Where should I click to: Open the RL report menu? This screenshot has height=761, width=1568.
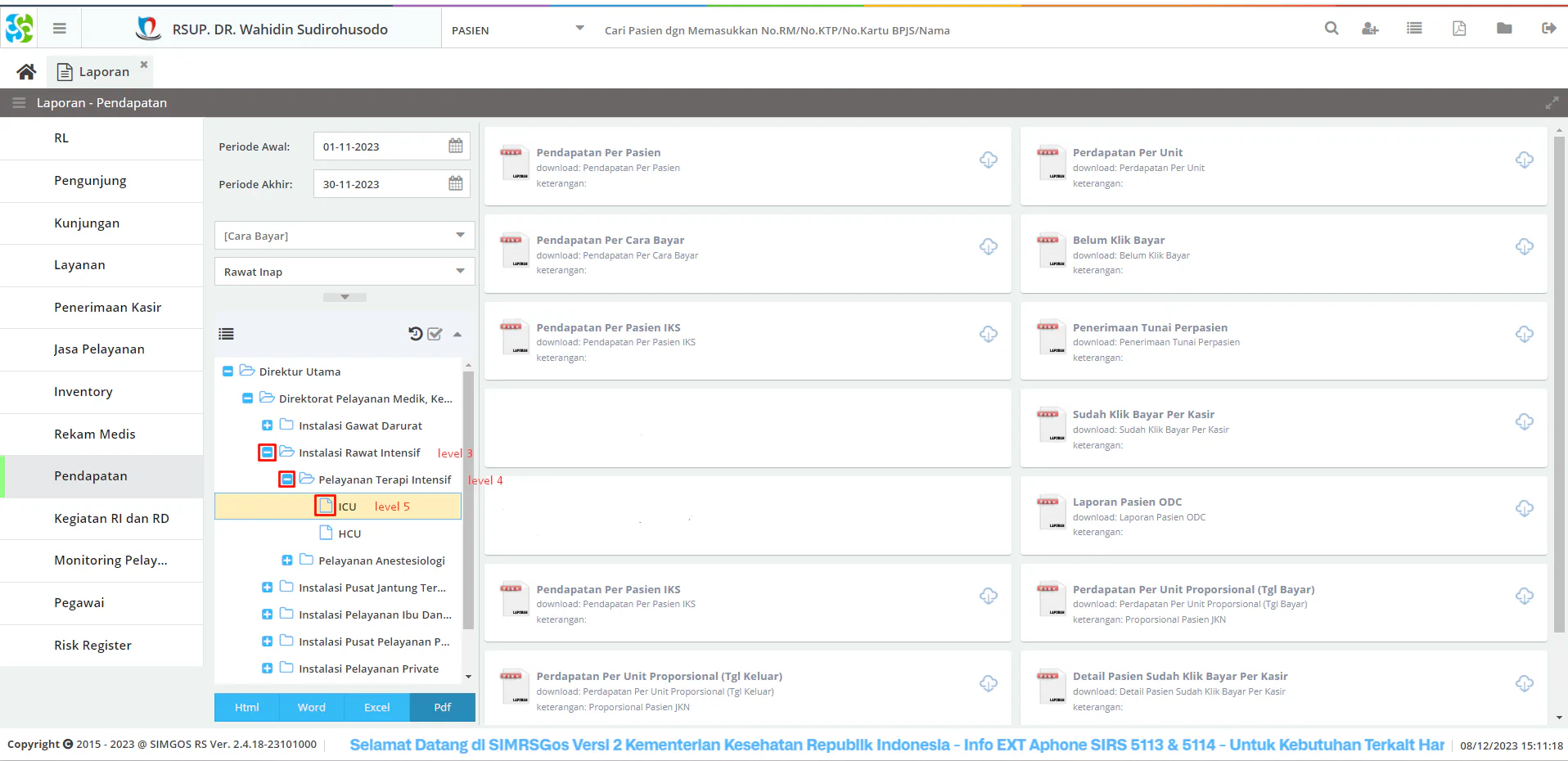point(101,138)
